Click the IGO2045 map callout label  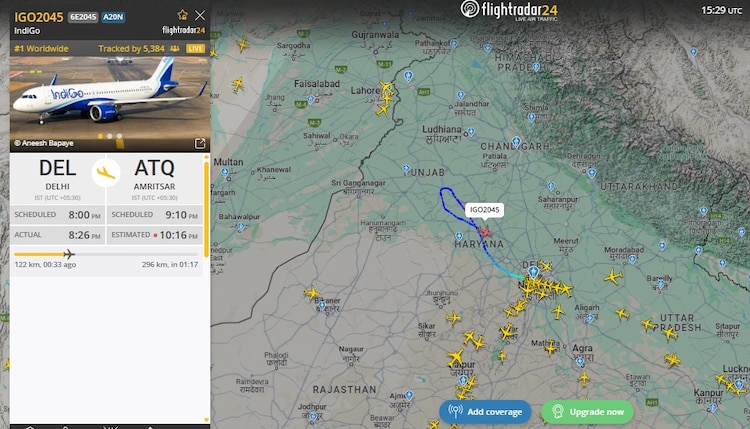click(x=485, y=210)
